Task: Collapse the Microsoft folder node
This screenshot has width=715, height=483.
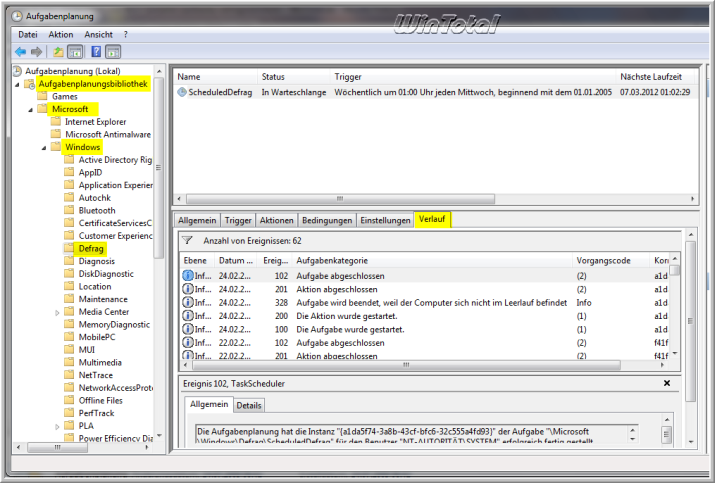Action: [x=31, y=109]
